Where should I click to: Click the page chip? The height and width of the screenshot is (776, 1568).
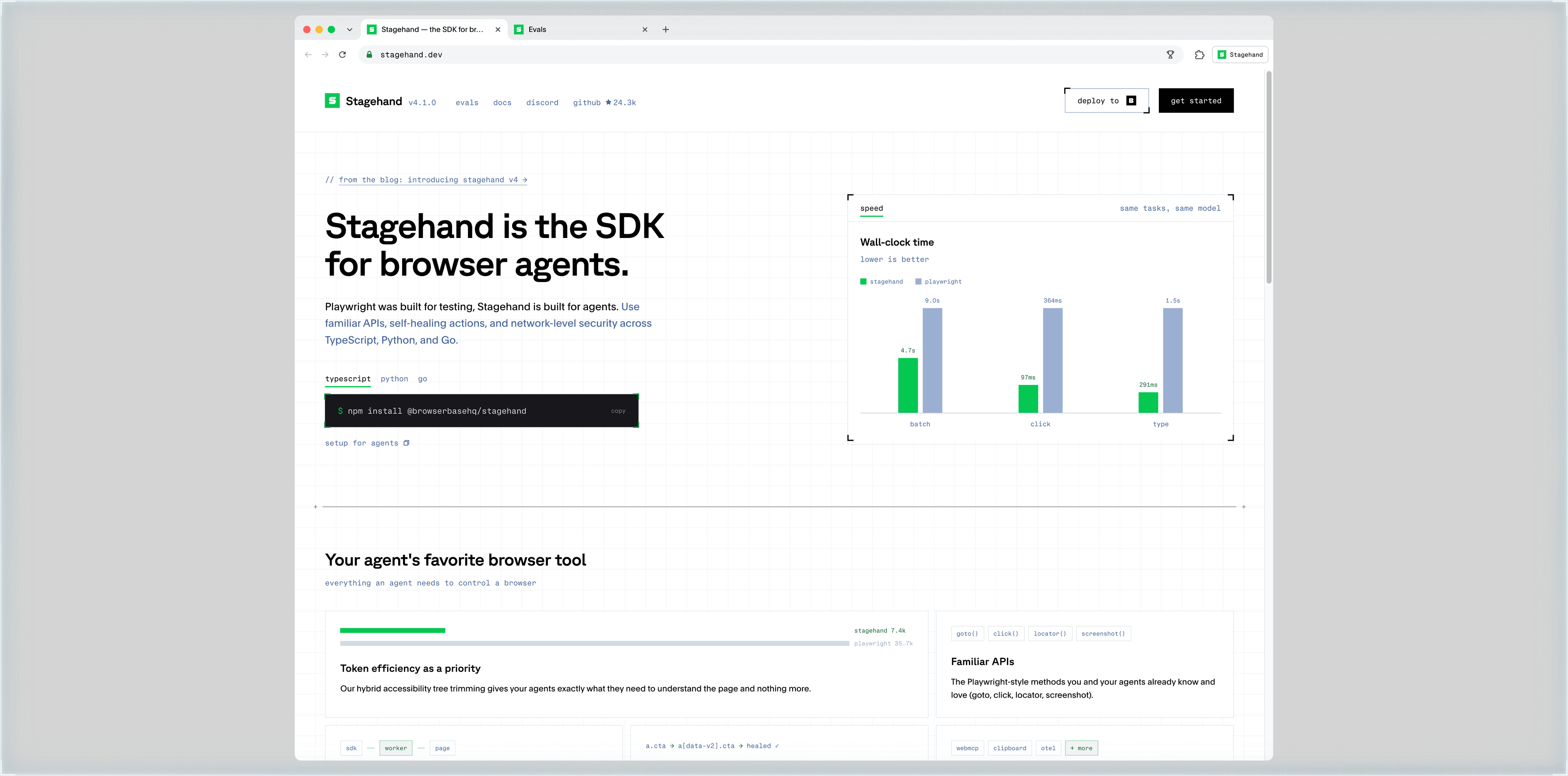click(x=443, y=748)
